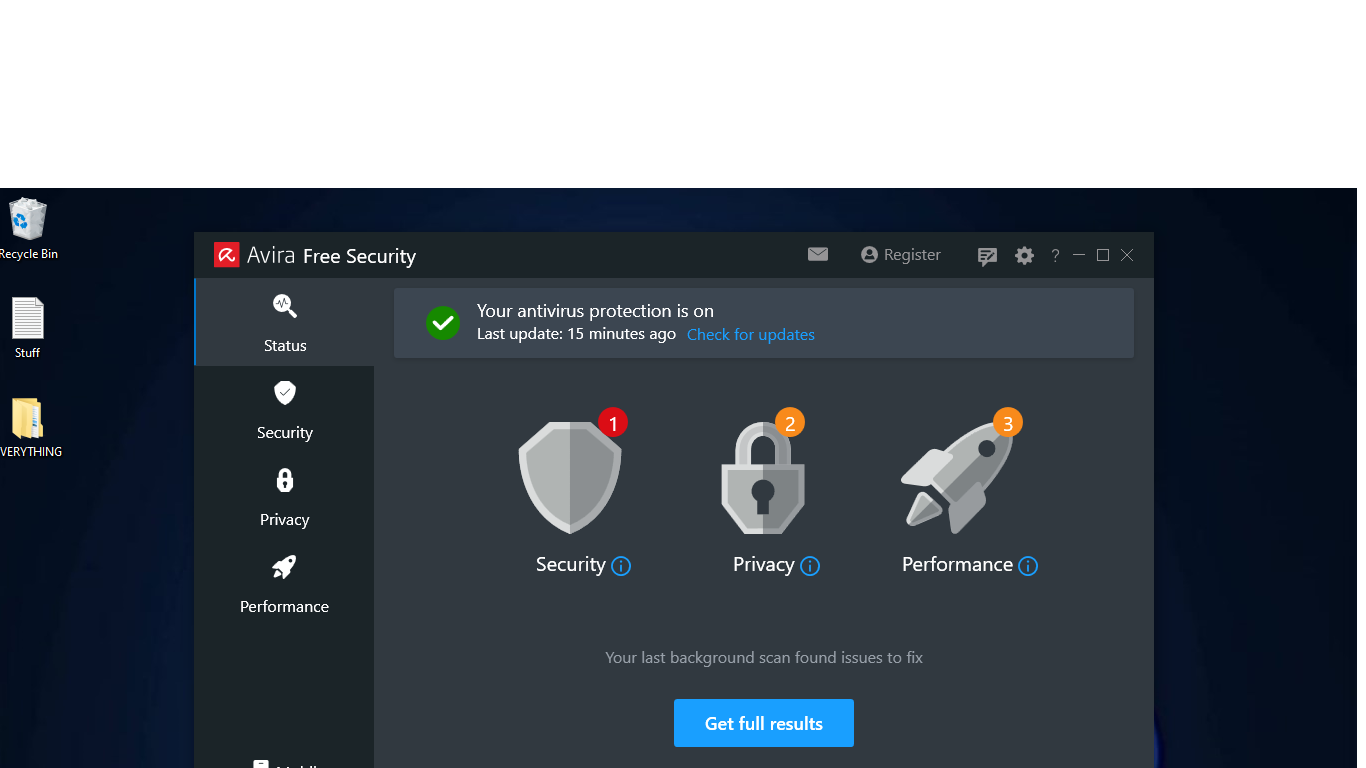Show info for Performance category
Viewport: 1366px width, 768px height.
1028,566
